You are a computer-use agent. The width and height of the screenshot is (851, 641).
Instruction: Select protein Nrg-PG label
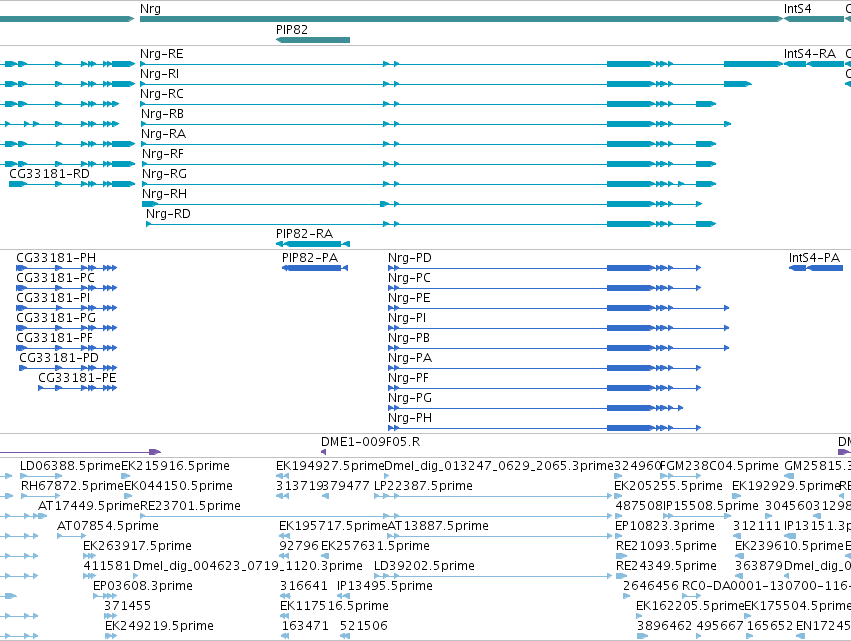(410, 398)
